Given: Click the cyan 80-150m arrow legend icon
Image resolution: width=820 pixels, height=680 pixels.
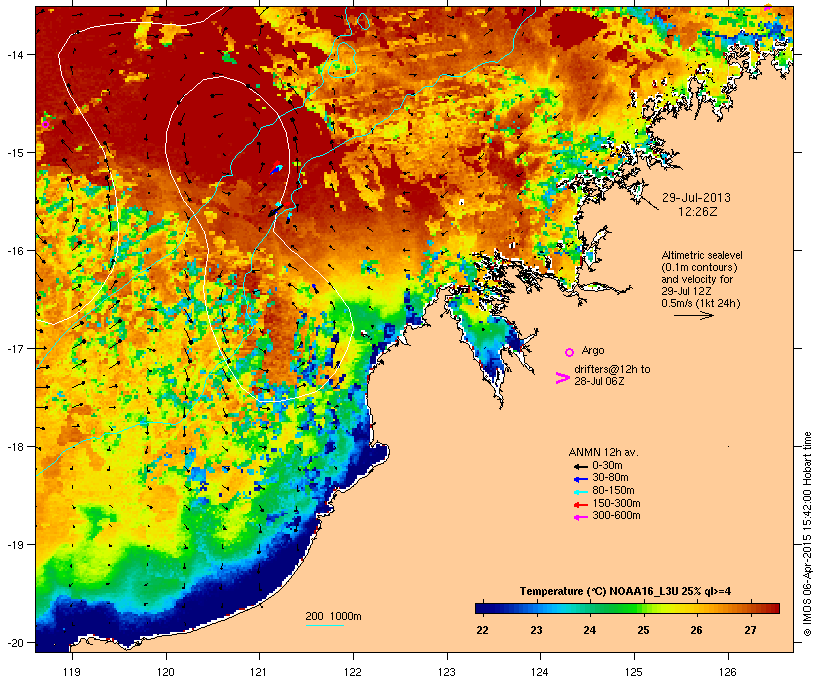Looking at the screenshot, I should point(580,492).
